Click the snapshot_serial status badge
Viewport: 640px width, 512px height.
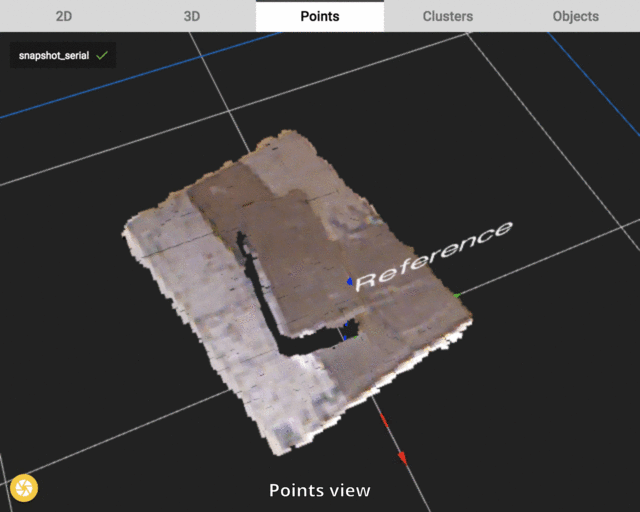(x=63, y=55)
